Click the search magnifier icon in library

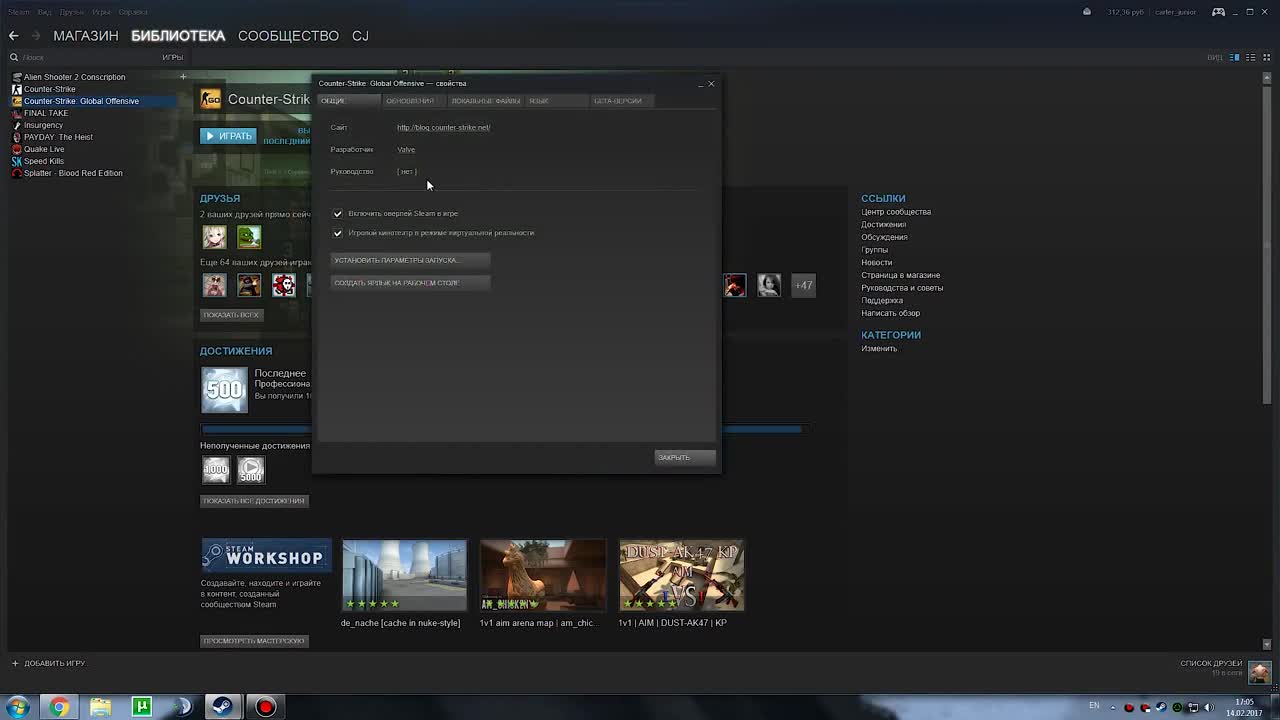(x=14, y=58)
